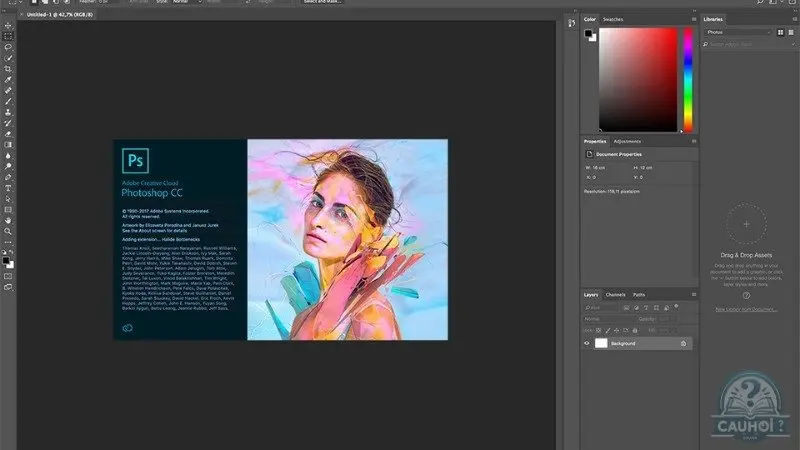Click the hue spectrum slider

[x=688, y=80]
